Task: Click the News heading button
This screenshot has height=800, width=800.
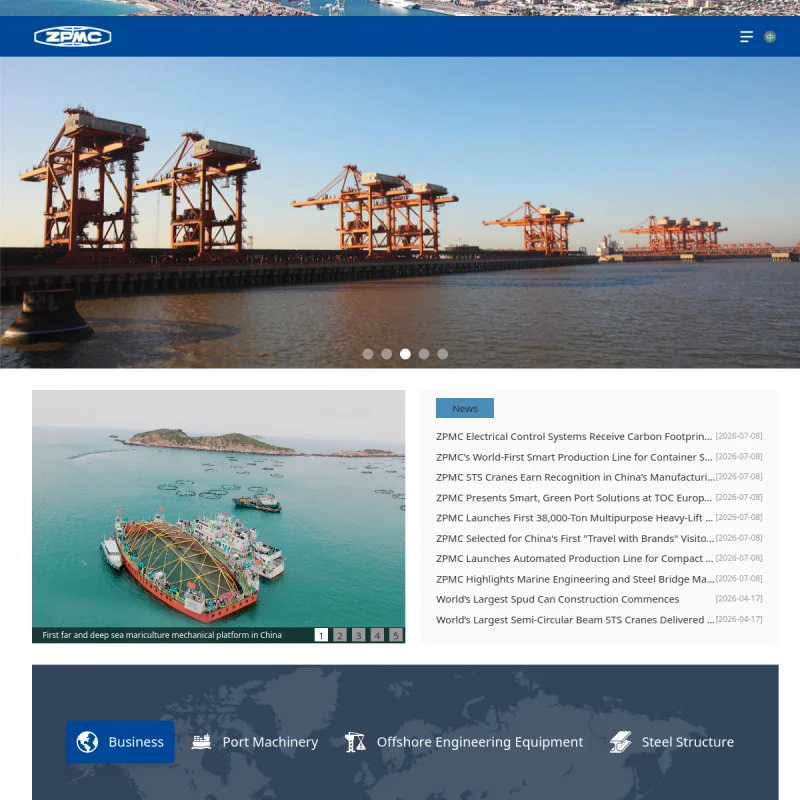Action: click(465, 408)
